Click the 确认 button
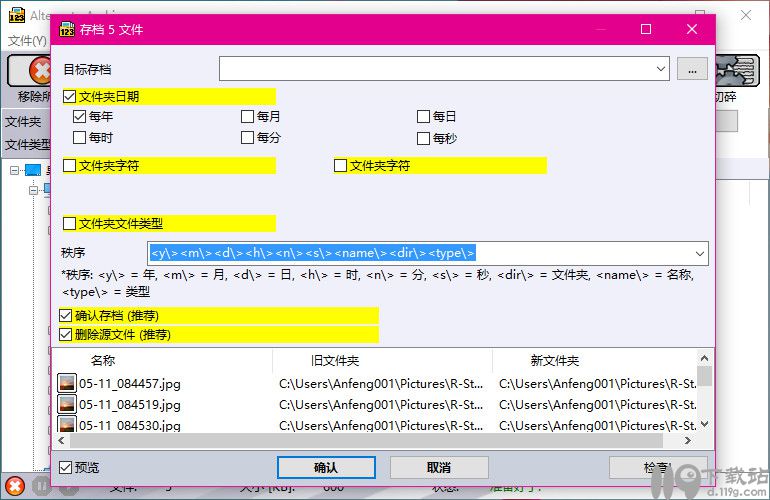The width and height of the screenshot is (770, 500). click(x=326, y=467)
